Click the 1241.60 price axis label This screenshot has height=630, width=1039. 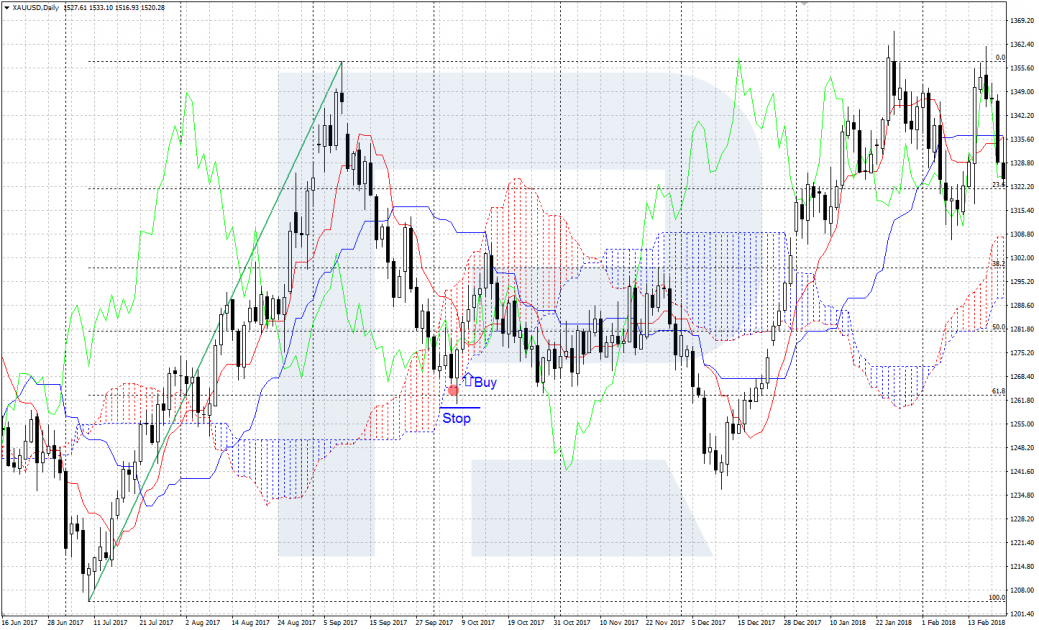1023,472
